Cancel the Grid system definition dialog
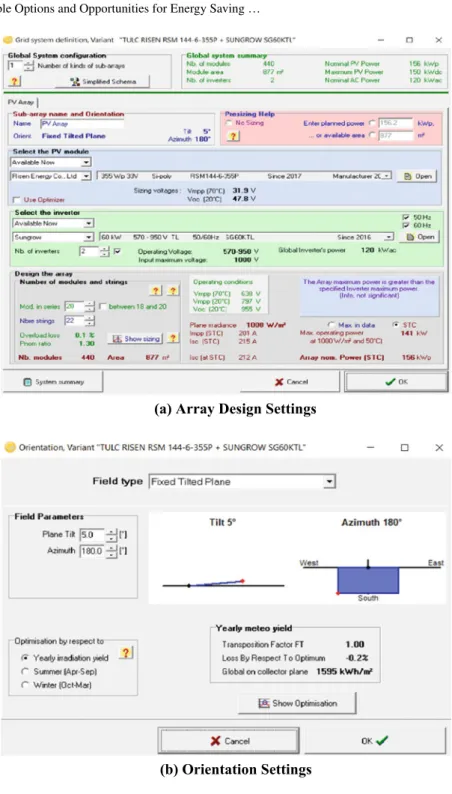The height and width of the screenshot is (794, 452). [x=291, y=382]
